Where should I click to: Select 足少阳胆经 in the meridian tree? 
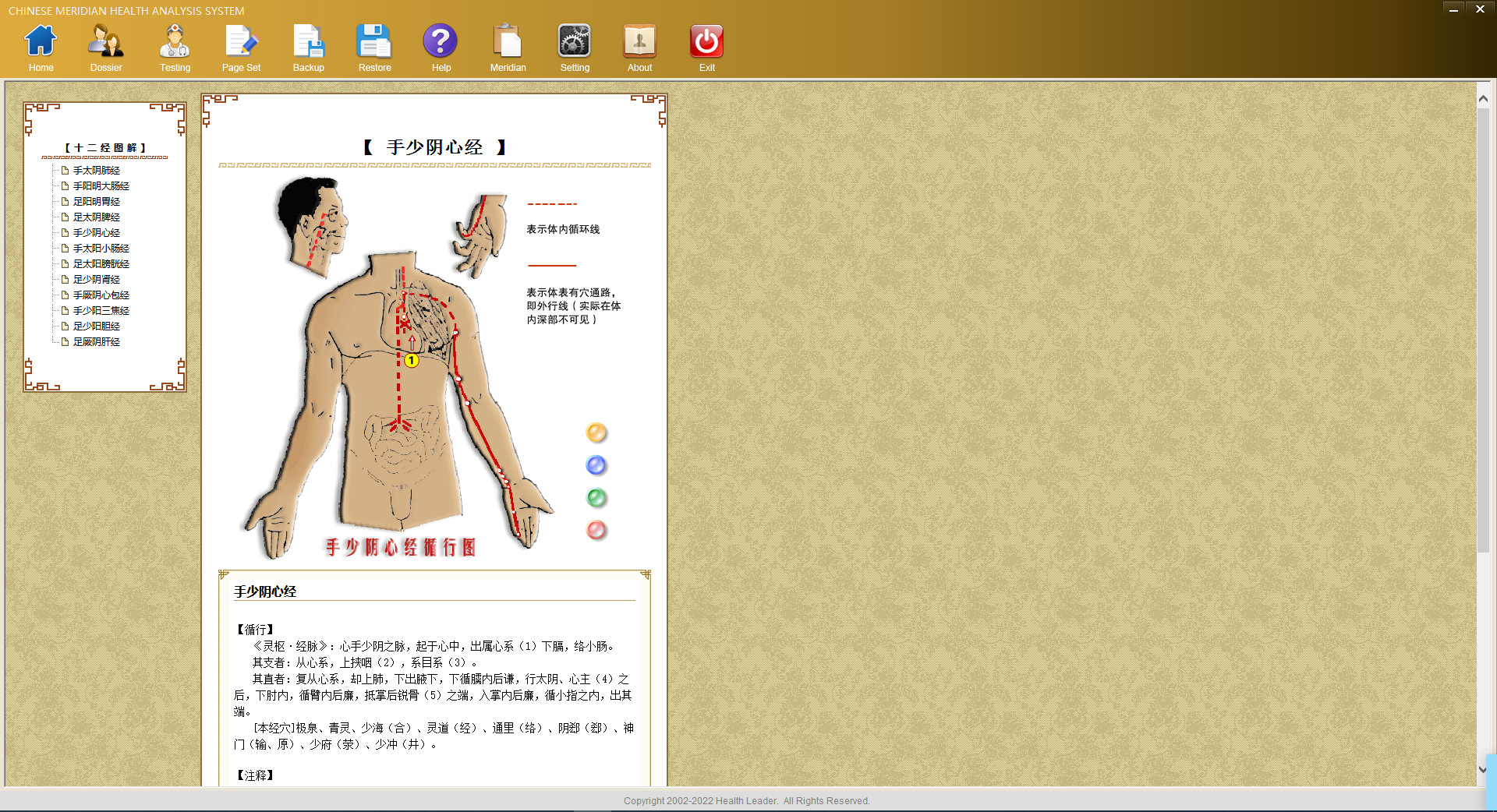97,326
